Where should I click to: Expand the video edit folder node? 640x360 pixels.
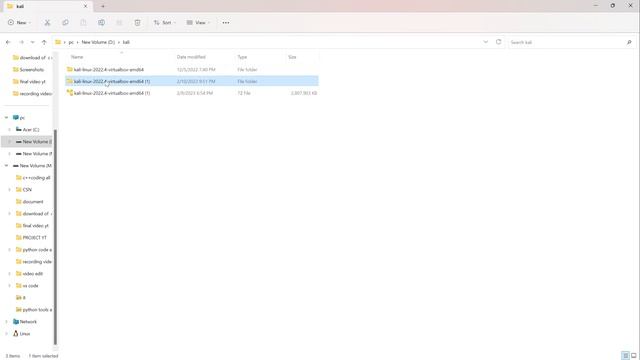(9, 273)
